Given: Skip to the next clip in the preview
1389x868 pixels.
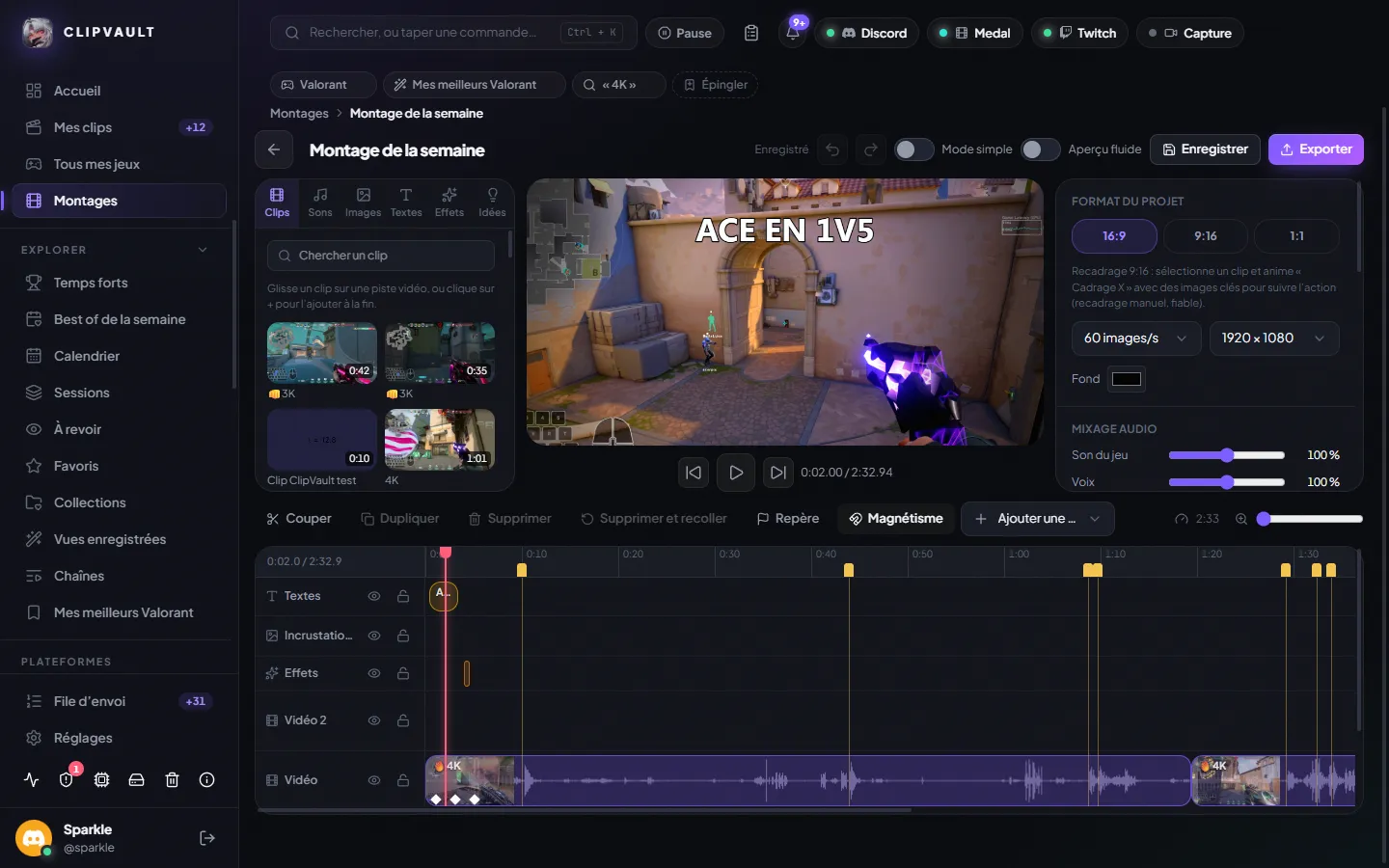Looking at the screenshot, I should point(777,473).
